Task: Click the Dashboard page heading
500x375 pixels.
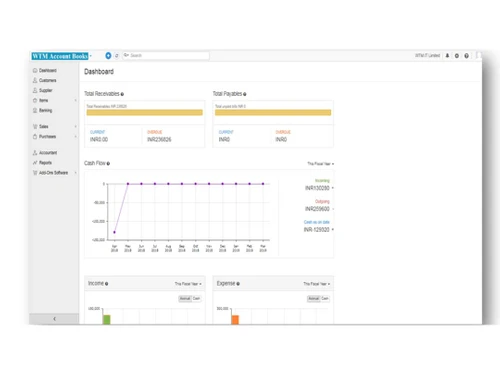Action: click(x=99, y=72)
